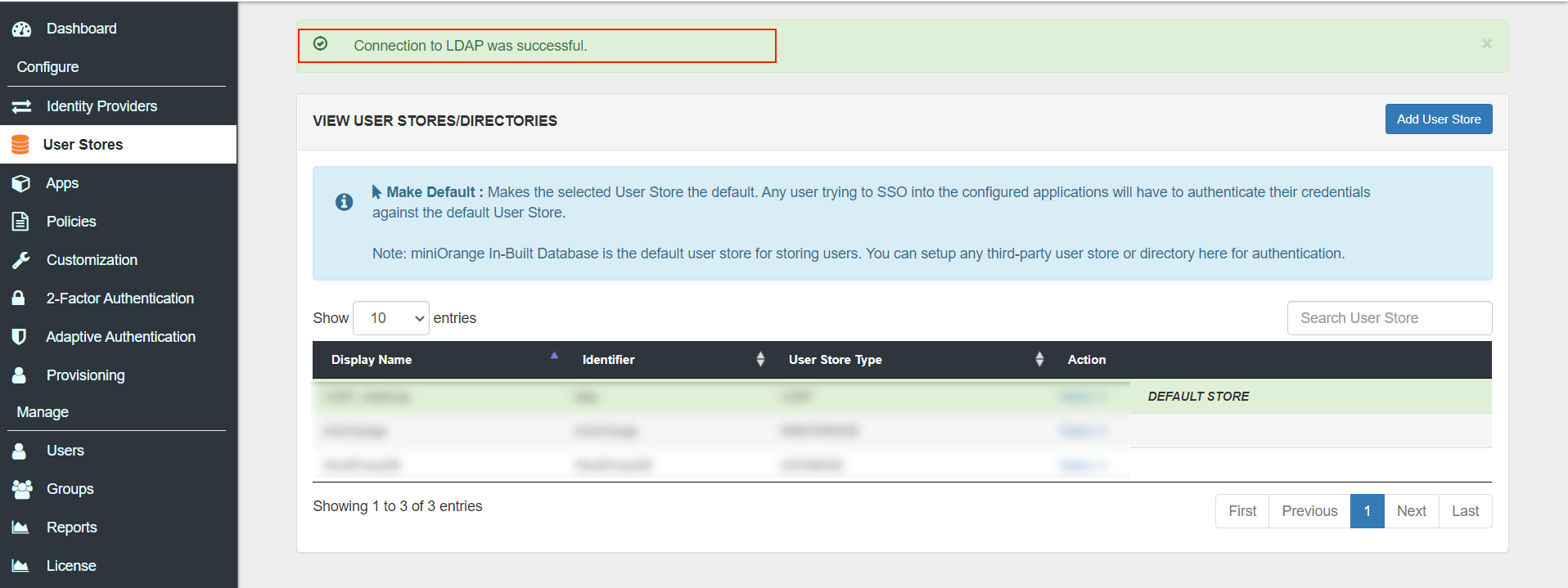Sort by User Store Type column arrows
This screenshot has height=588, width=1568.
click(x=1039, y=359)
